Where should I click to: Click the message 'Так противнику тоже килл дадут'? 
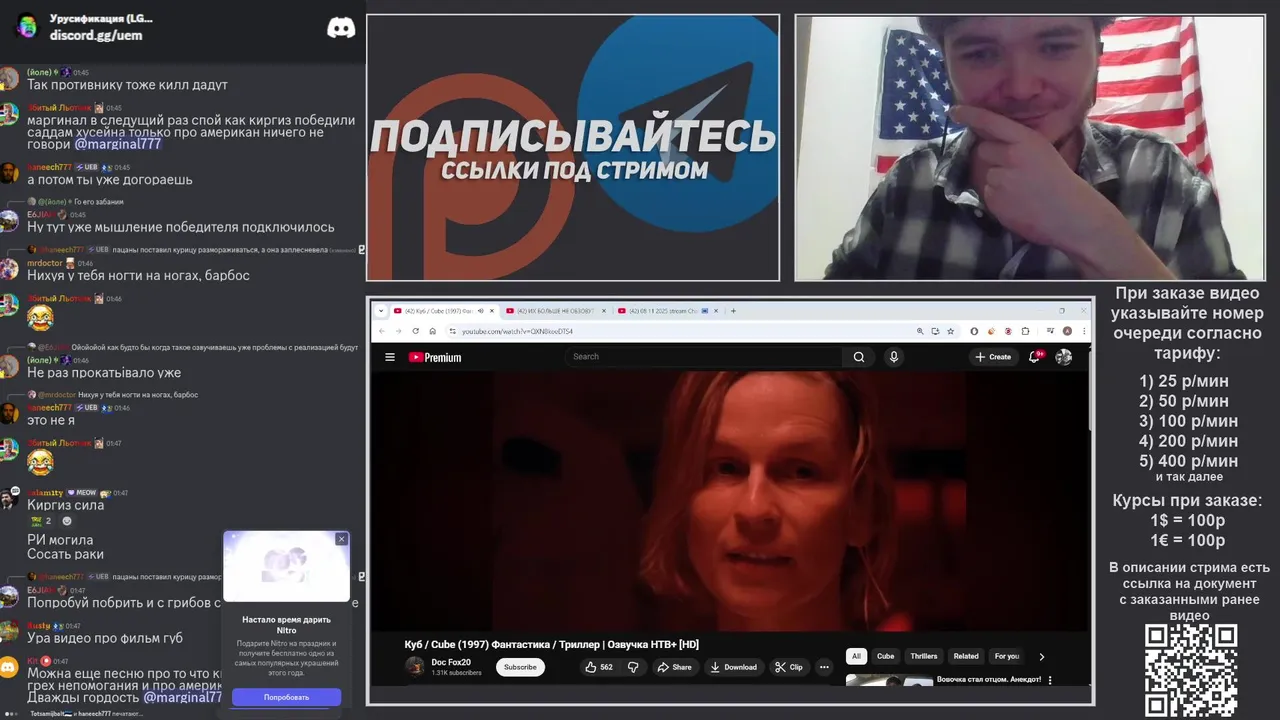pyautogui.click(x=127, y=85)
